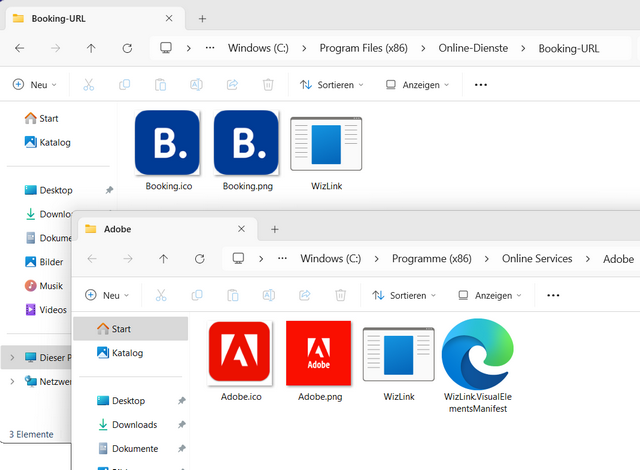640x470 pixels.
Task: Add new tab in Booking-URL window
Action: point(202,18)
